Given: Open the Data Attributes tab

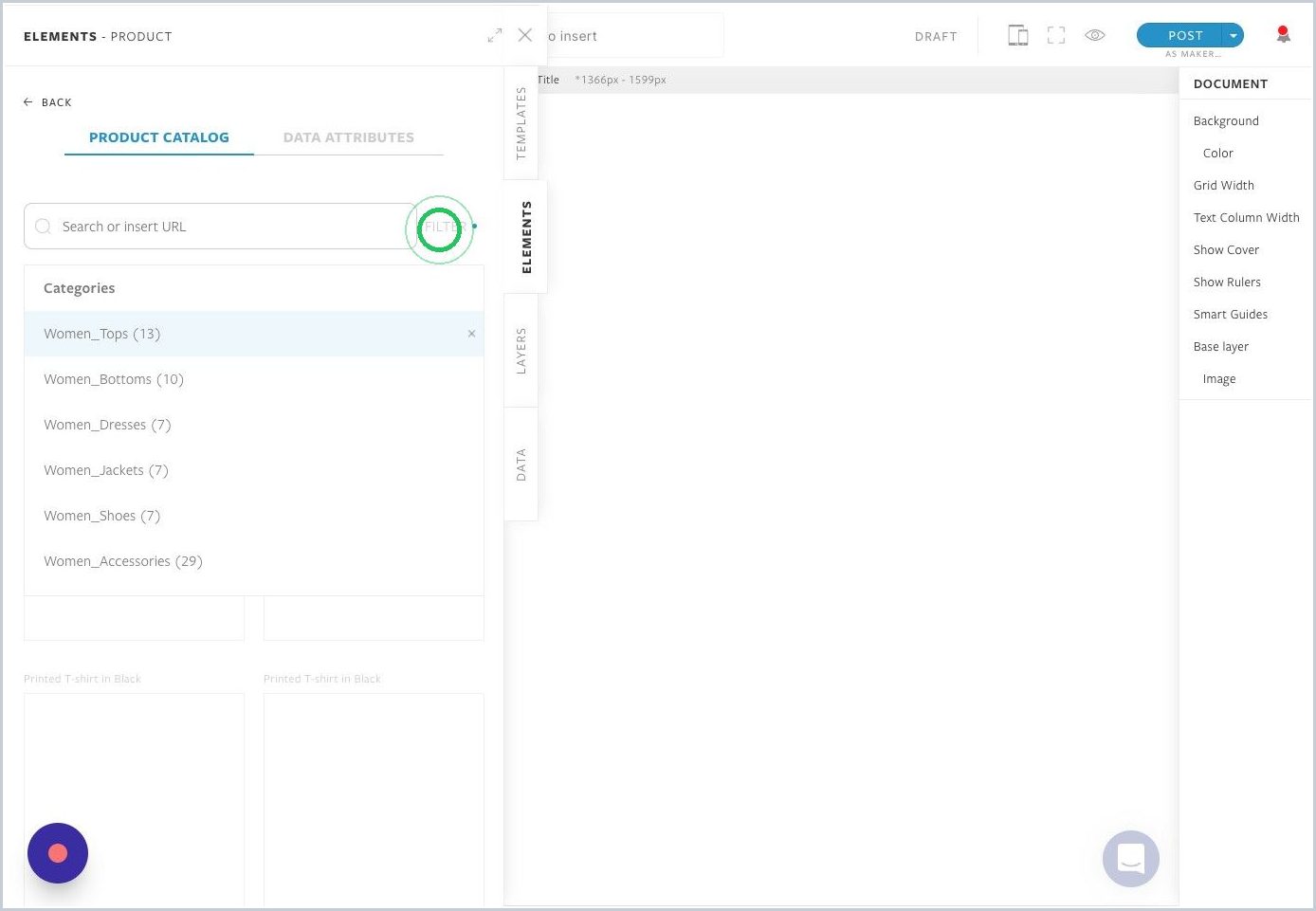Looking at the screenshot, I should [349, 137].
